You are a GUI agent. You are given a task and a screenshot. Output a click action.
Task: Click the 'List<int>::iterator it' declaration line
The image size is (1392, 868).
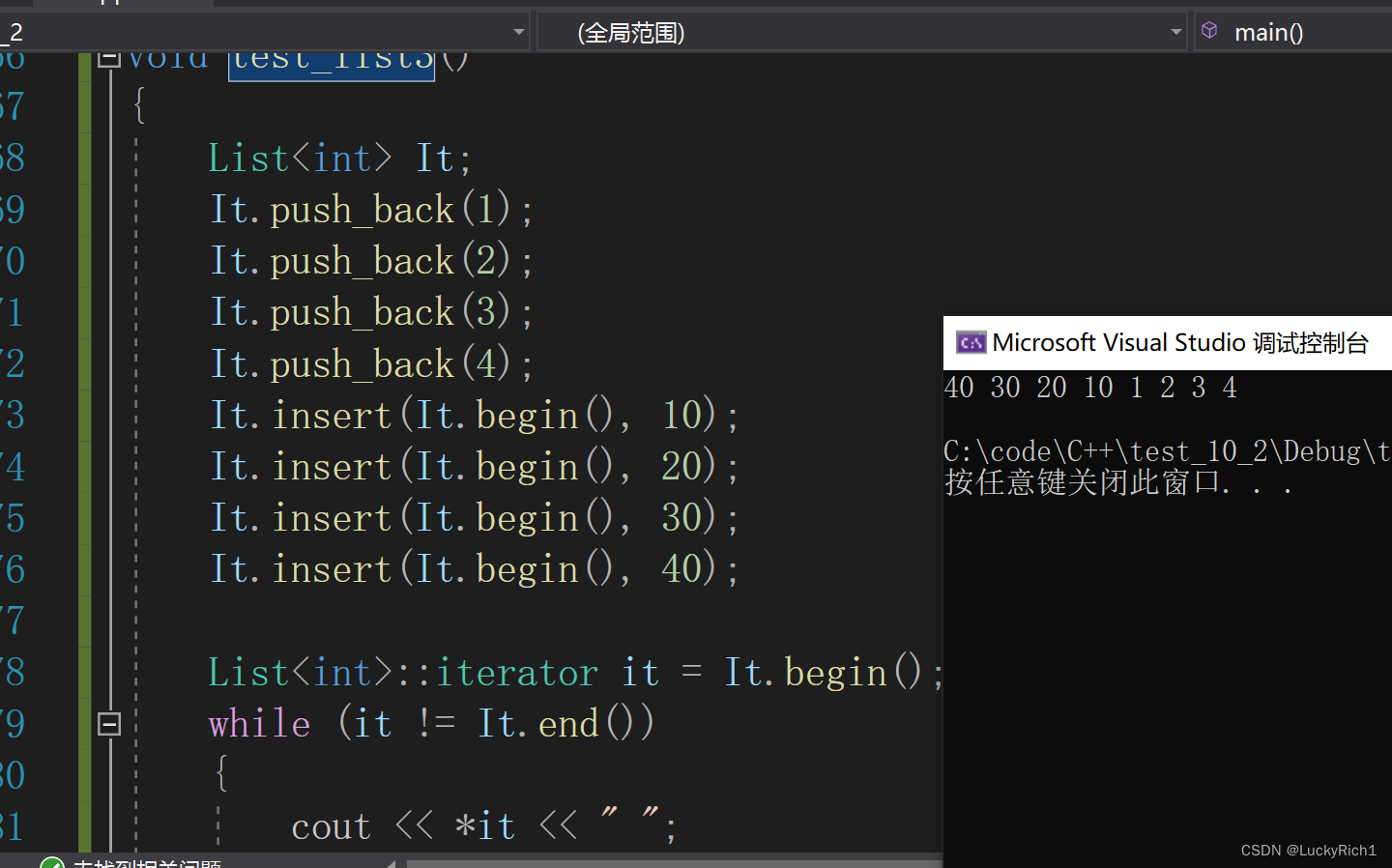[576, 673]
